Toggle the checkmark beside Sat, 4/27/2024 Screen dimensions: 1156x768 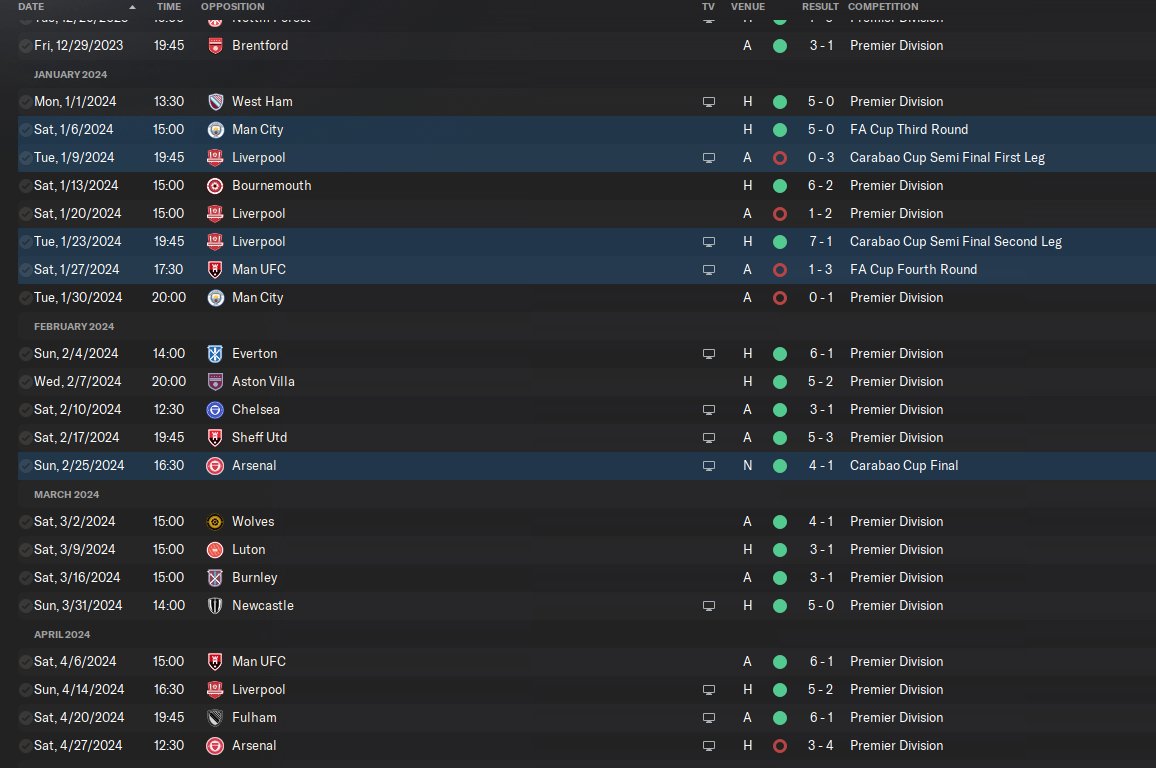pos(26,746)
